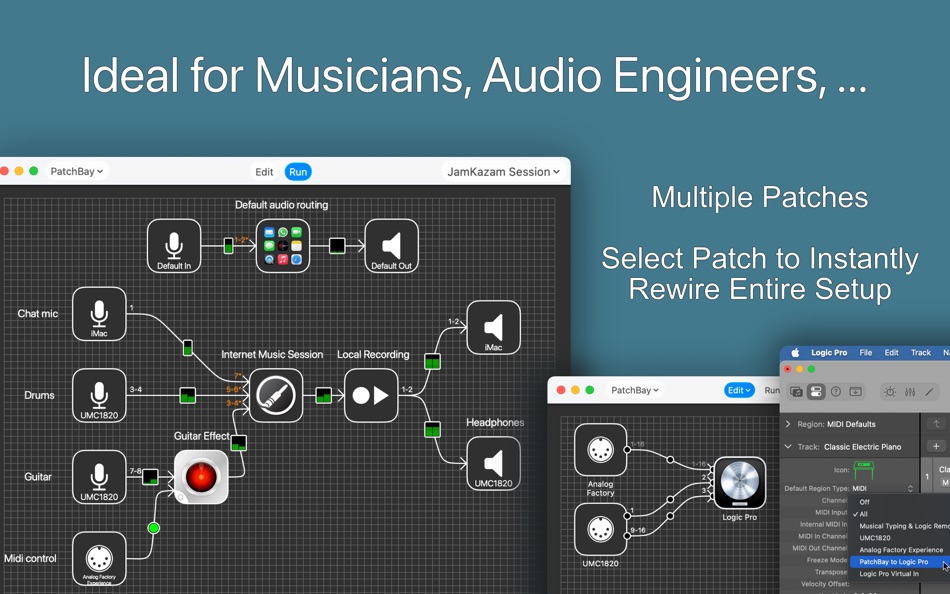
Task: Select the MIDI control DIN connector node
Action: pos(99,556)
